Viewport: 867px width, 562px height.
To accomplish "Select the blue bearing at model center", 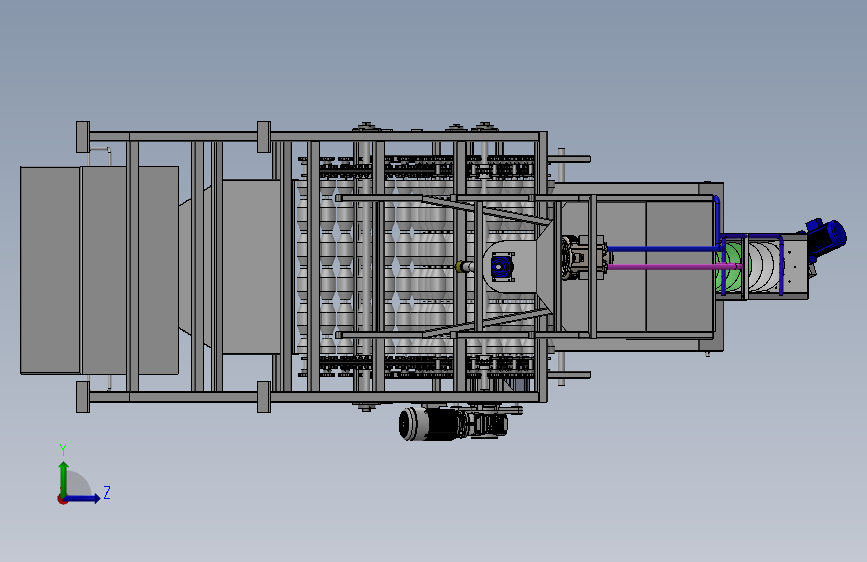I will tap(502, 267).
